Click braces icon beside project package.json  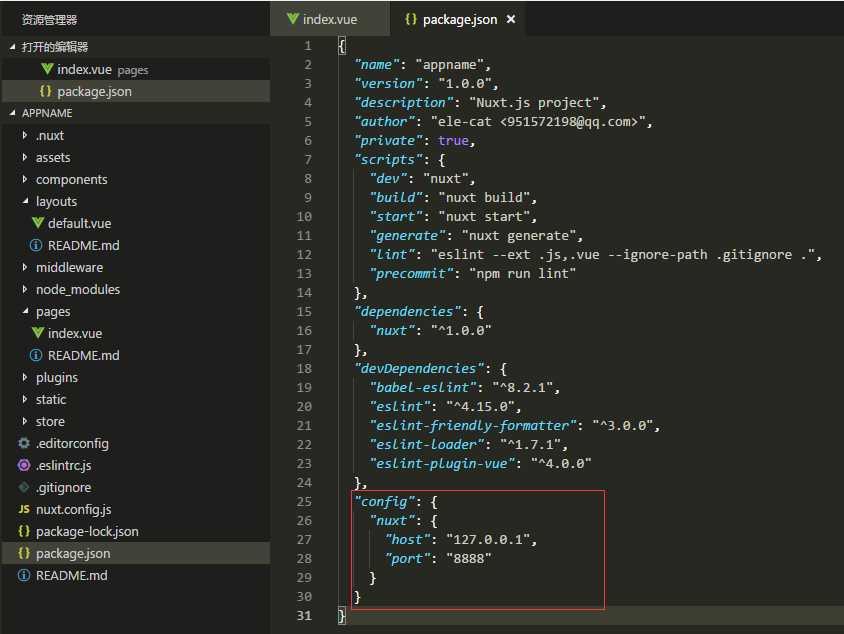pyautogui.click(x=24, y=553)
